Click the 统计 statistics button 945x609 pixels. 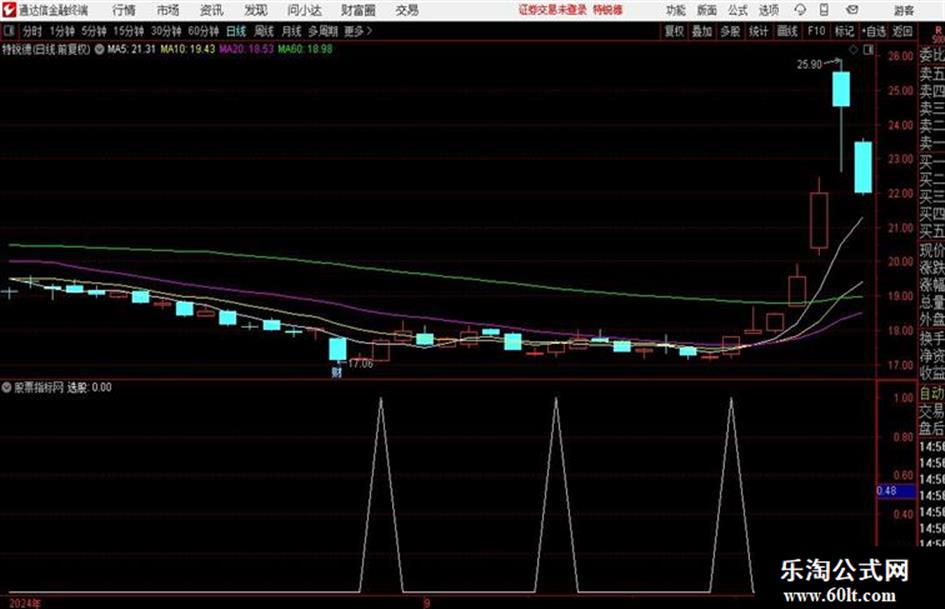coord(758,31)
